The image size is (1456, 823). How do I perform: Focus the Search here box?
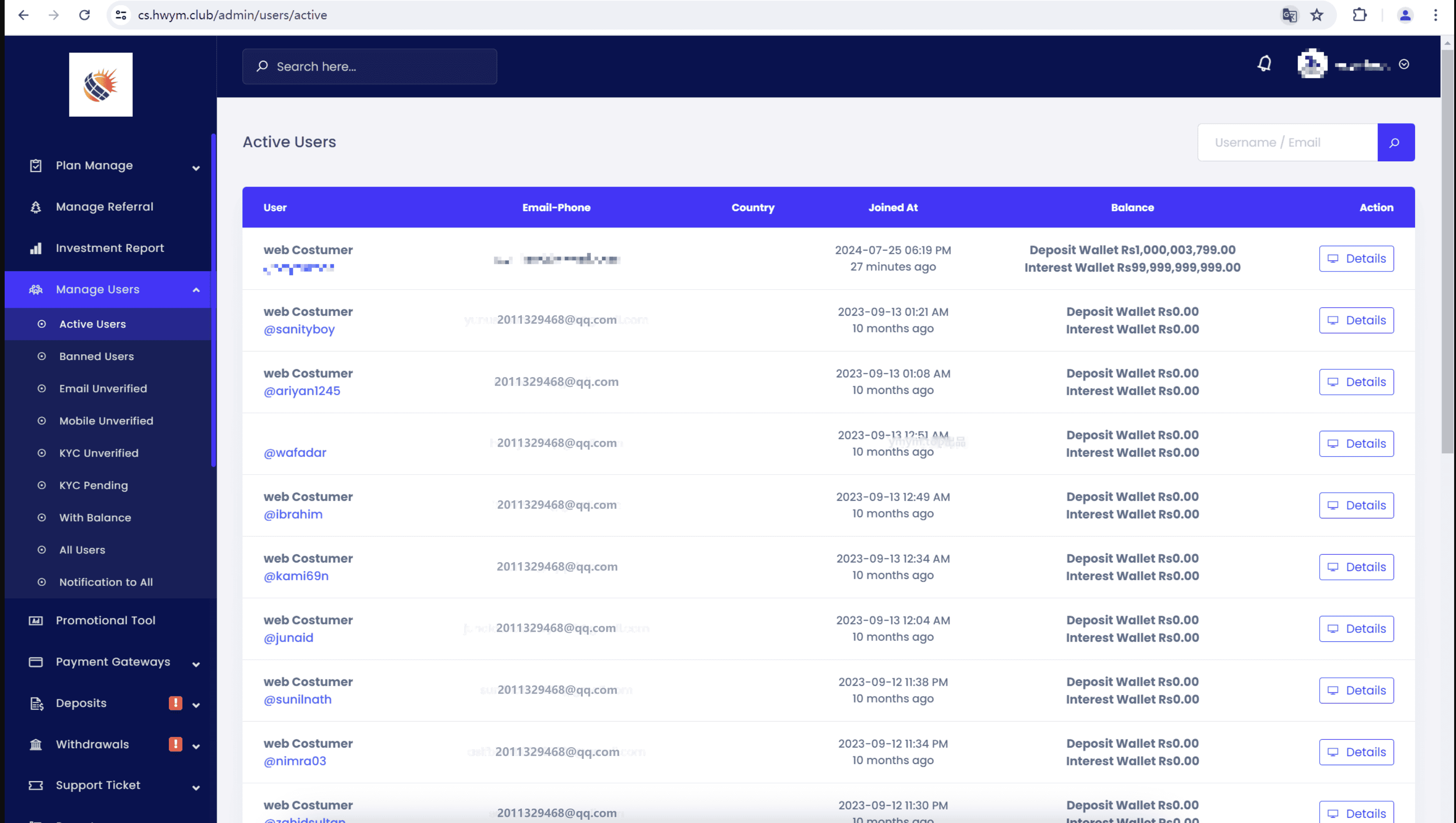(x=370, y=66)
